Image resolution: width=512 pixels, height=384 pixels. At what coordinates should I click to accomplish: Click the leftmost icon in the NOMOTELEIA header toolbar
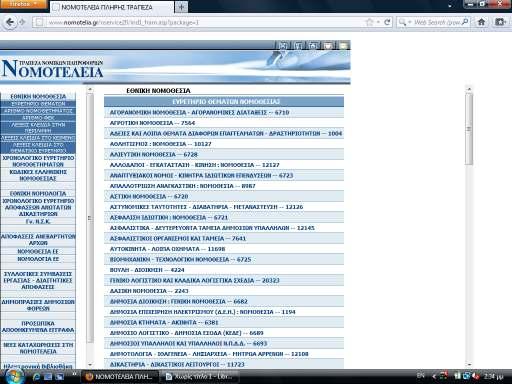pos(283,46)
